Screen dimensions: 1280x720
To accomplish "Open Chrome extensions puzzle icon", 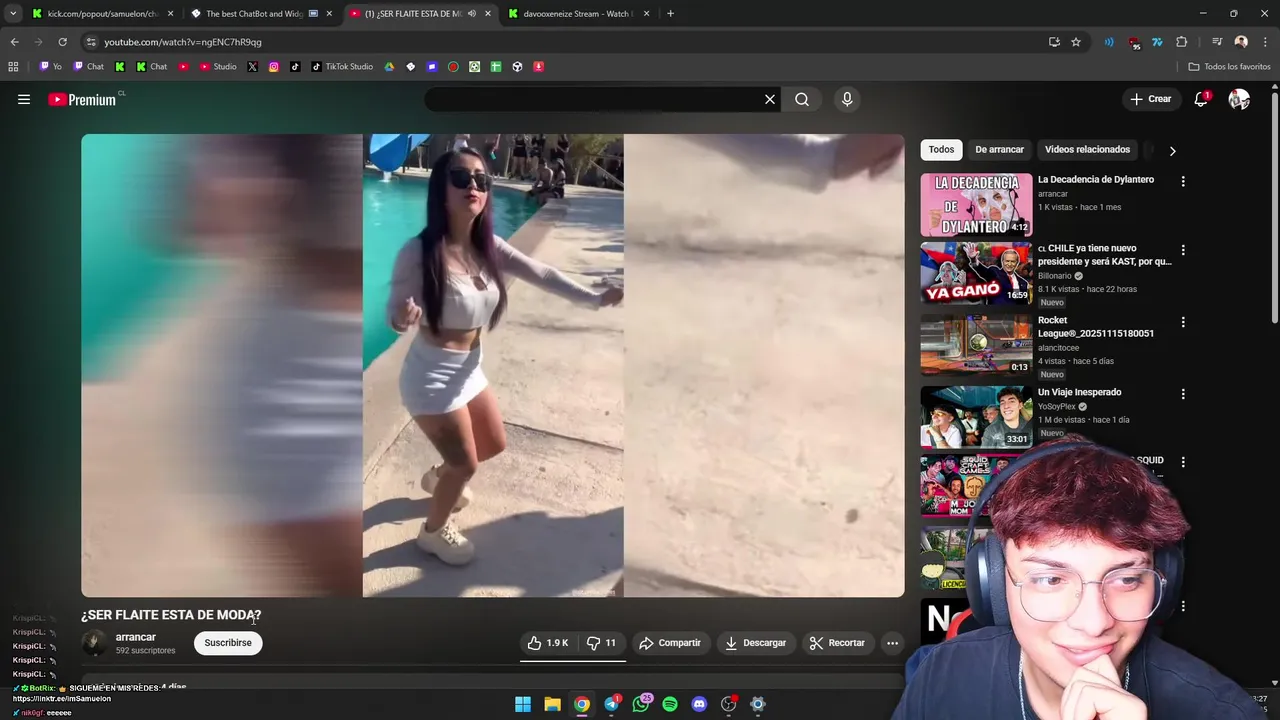I will (x=1181, y=42).
